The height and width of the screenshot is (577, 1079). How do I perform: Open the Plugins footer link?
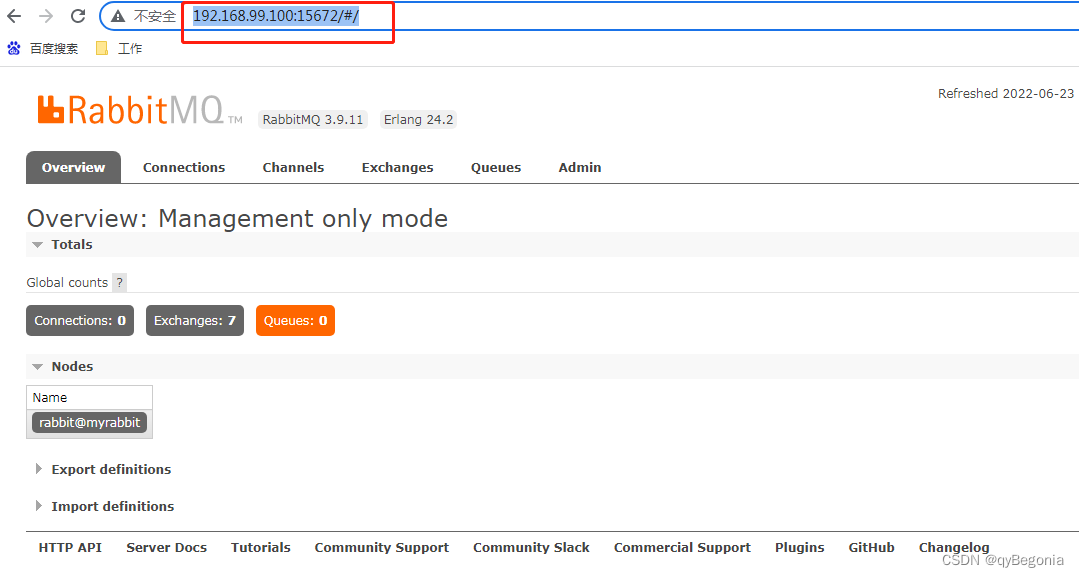800,547
